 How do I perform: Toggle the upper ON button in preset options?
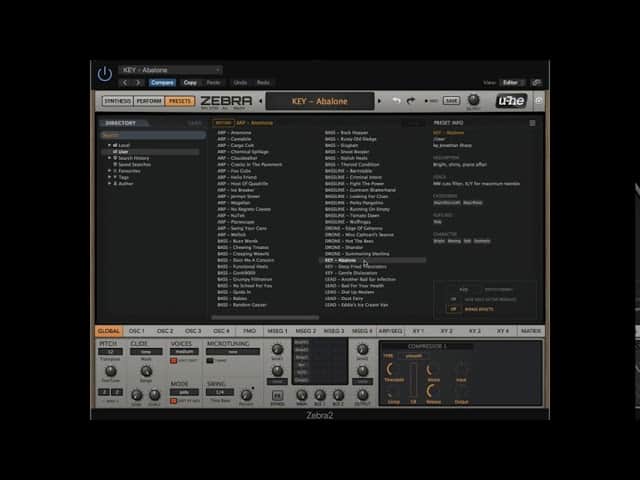pyautogui.click(x=453, y=299)
